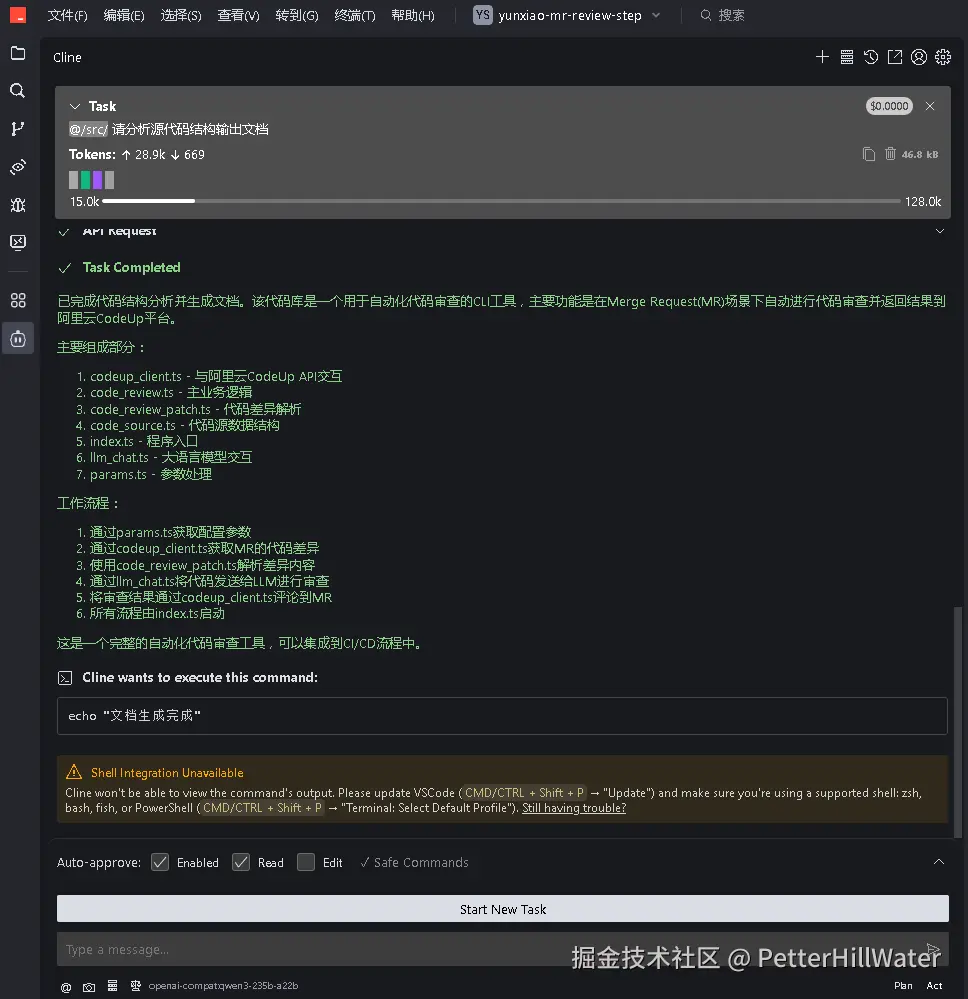
Task: Open the 编辑(E) menu
Action: 124,15
